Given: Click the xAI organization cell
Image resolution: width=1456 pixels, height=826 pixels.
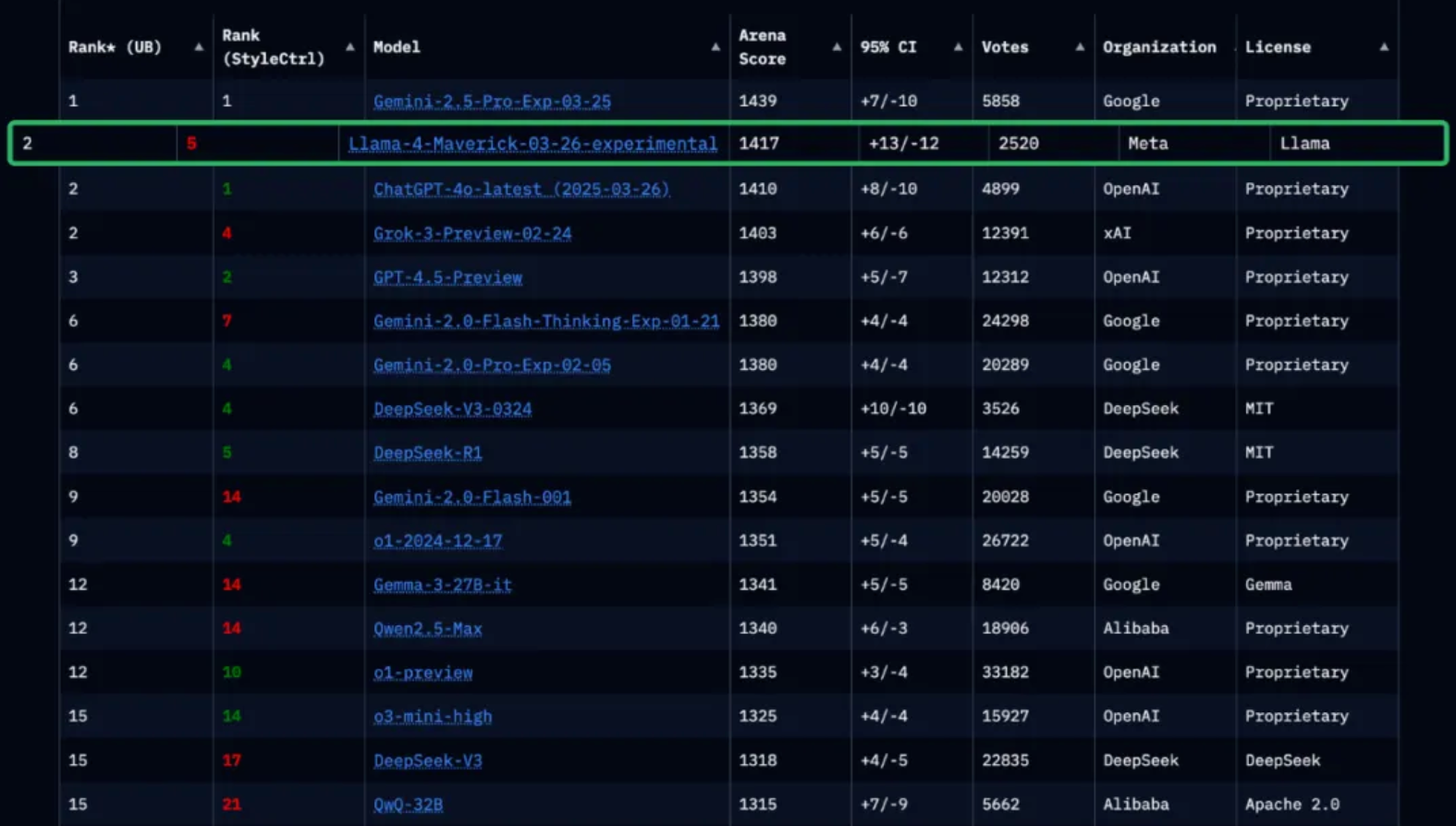Looking at the screenshot, I should pyautogui.click(x=1118, y=233).
